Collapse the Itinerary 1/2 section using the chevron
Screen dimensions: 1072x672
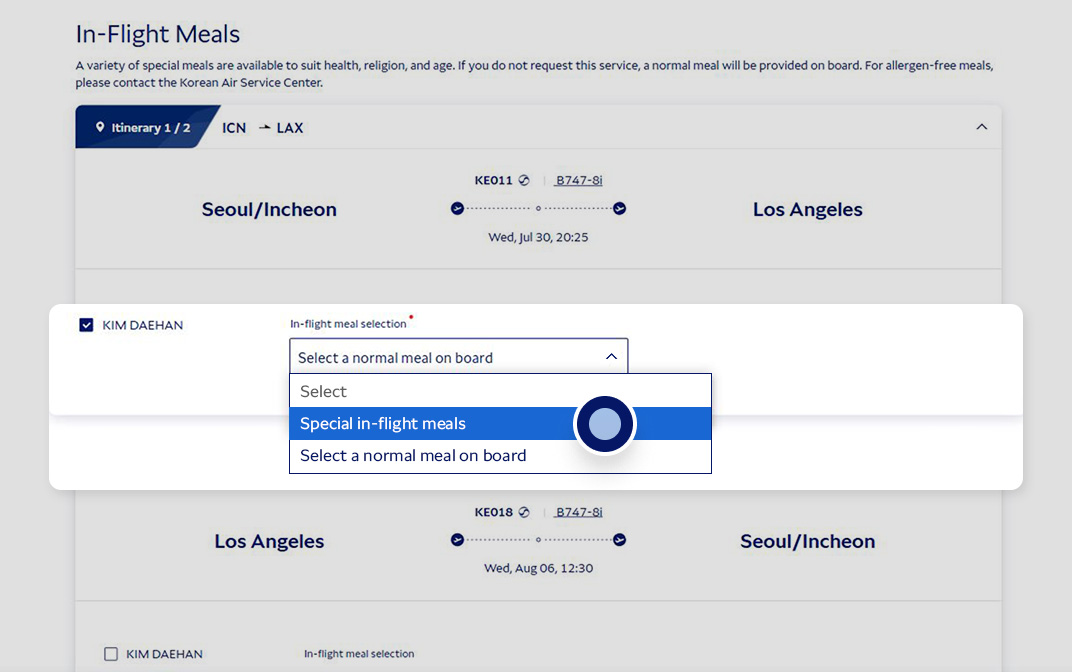pos(981,127)
